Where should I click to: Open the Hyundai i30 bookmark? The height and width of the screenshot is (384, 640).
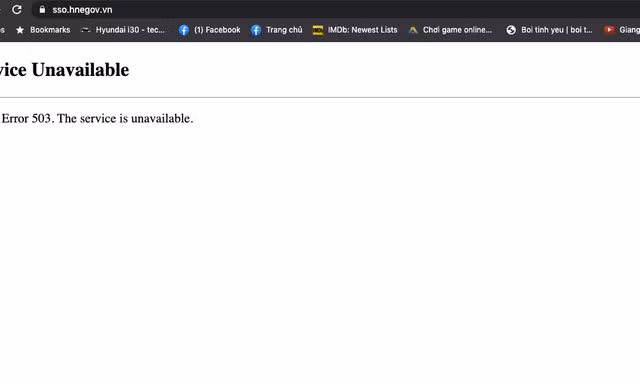pos(123,30)
